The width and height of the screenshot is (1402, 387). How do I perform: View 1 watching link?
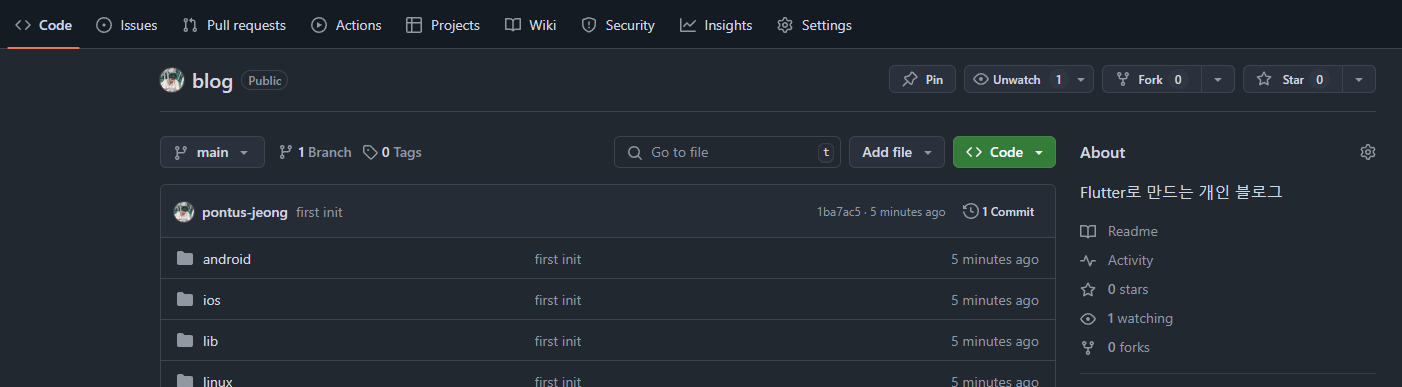point(1140,318)
